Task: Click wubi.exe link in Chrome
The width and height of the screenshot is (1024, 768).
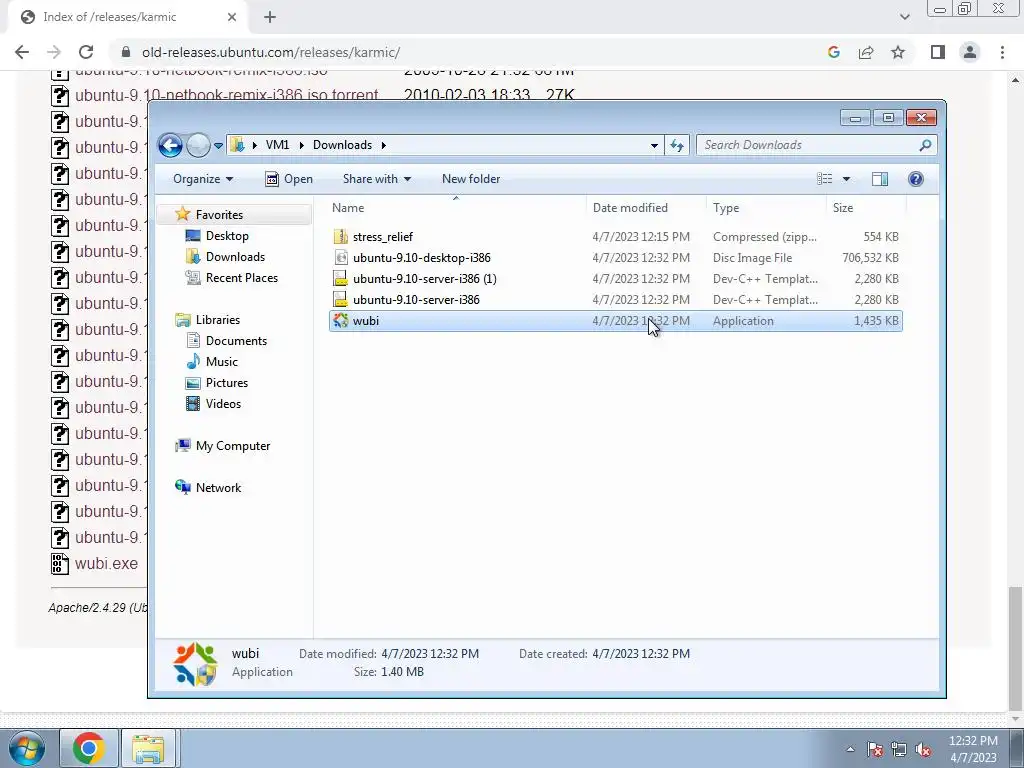Action: point(106,564)
